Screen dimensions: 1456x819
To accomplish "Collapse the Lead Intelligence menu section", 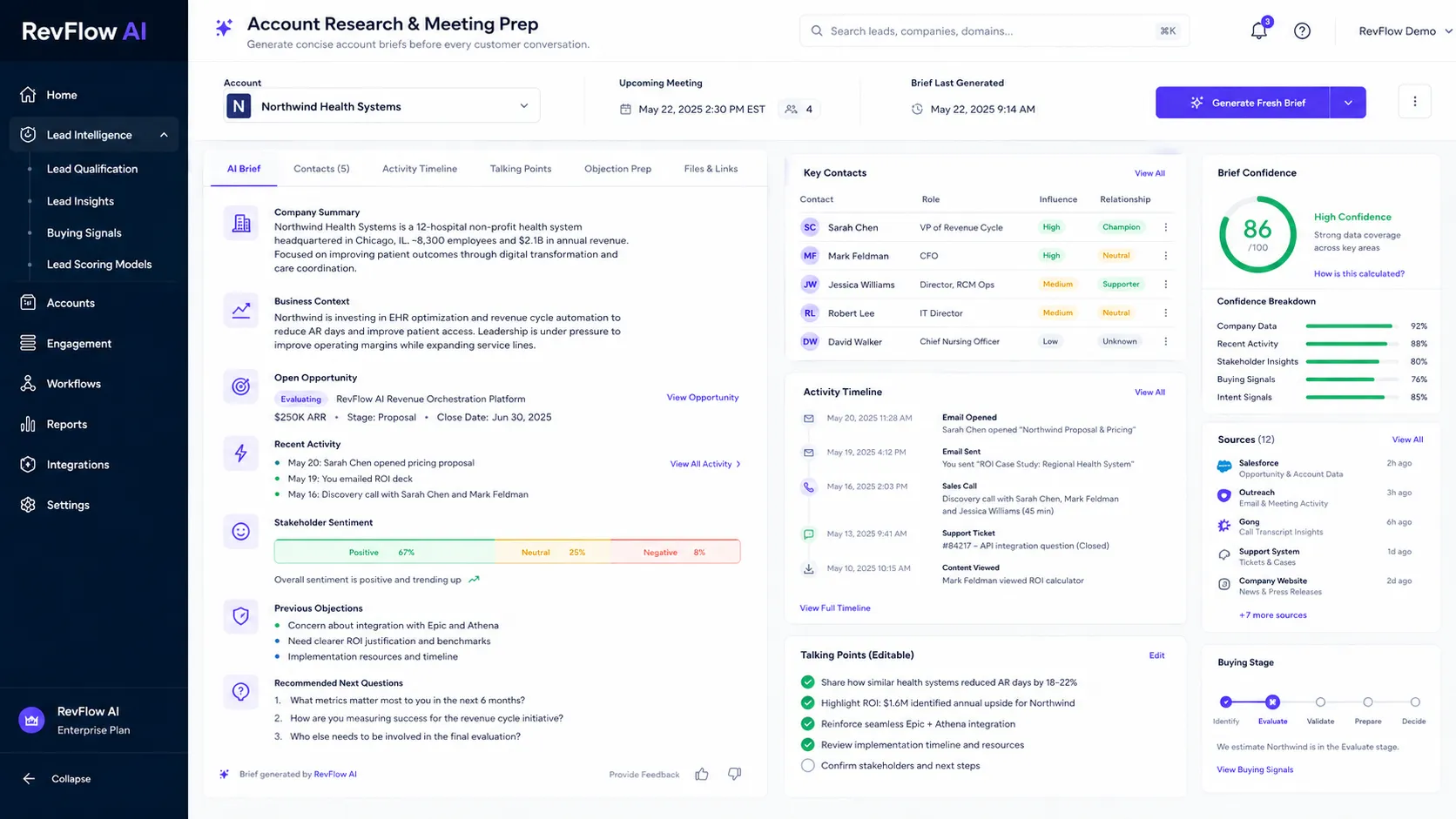I will pos(164,135).
